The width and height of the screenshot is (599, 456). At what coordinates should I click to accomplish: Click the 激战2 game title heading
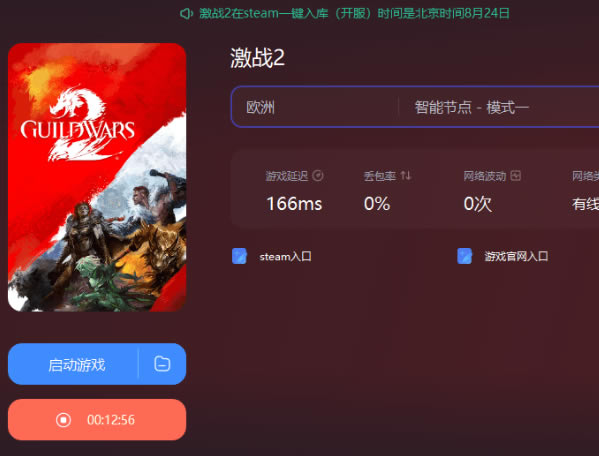pyautogui.click(x=257, y=58)
